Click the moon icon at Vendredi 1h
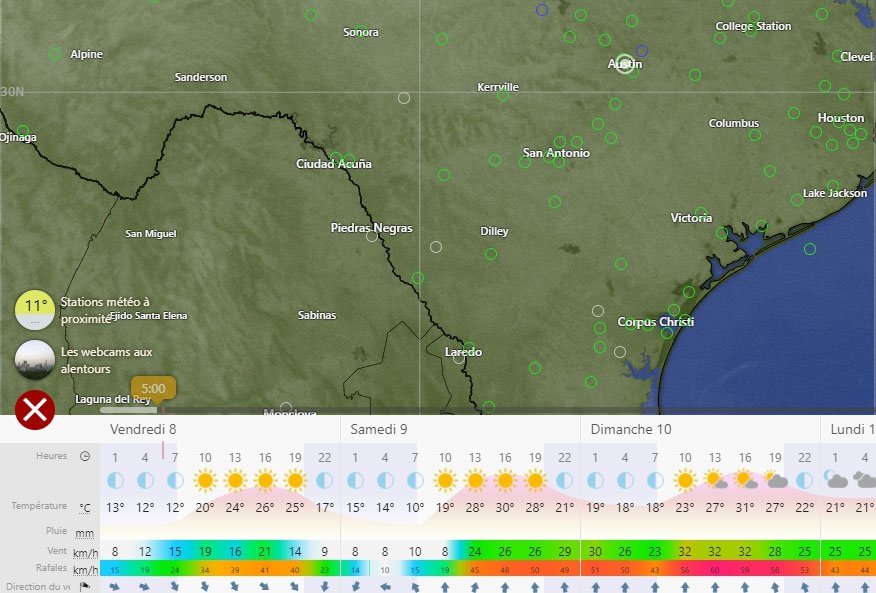876x593 pixels. click(115, 480)
